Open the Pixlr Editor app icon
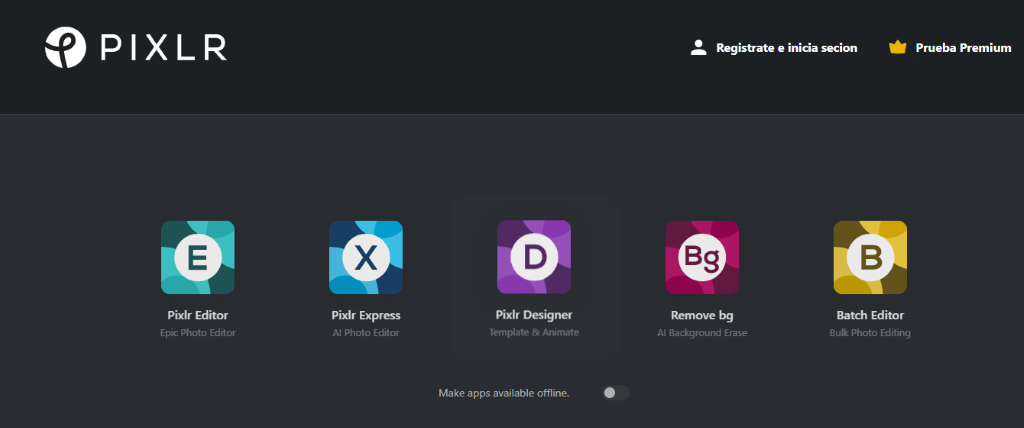 [198, 257]
